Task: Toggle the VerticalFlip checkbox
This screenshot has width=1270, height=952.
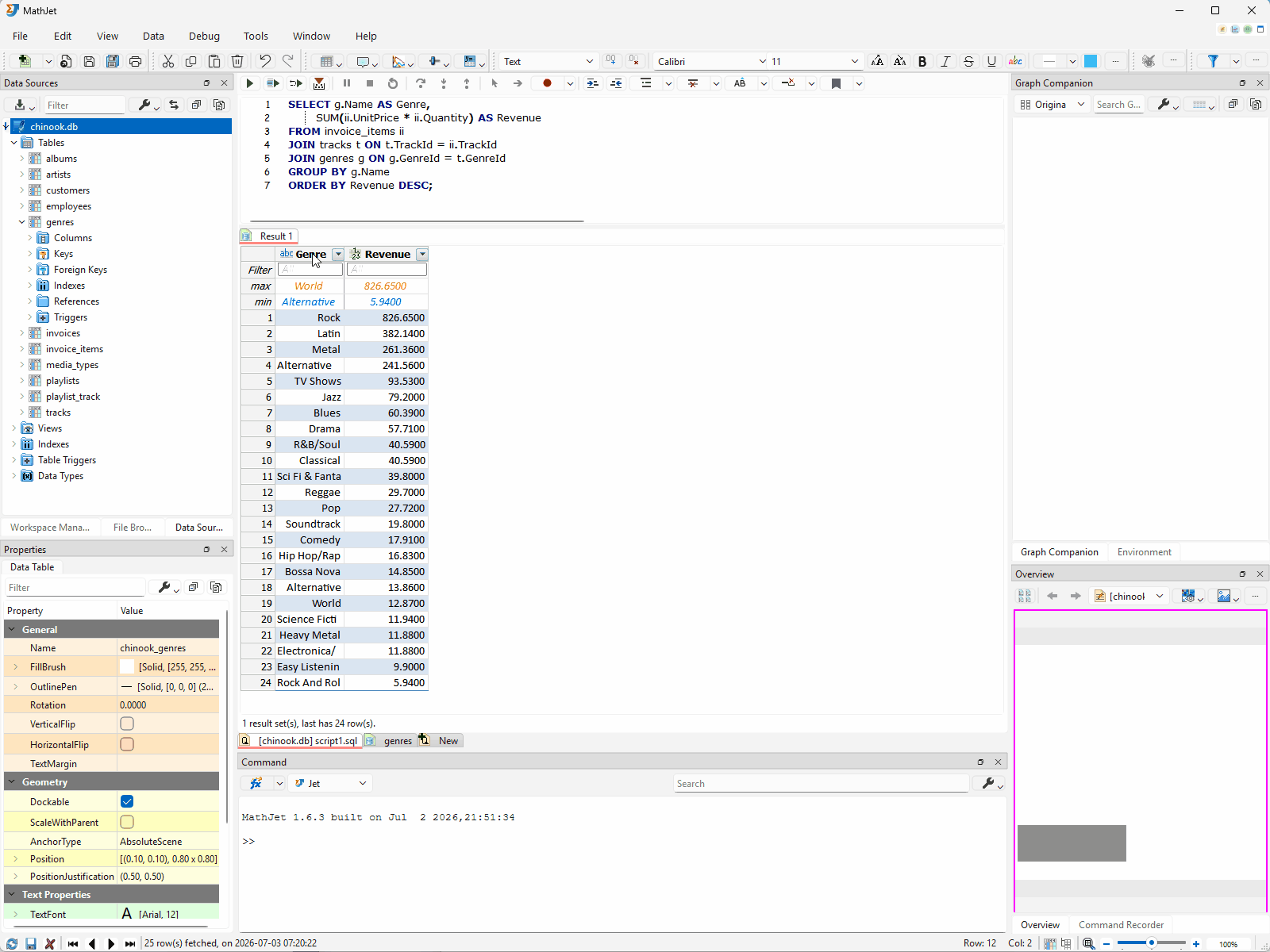Action: click(x=127, y=724)
